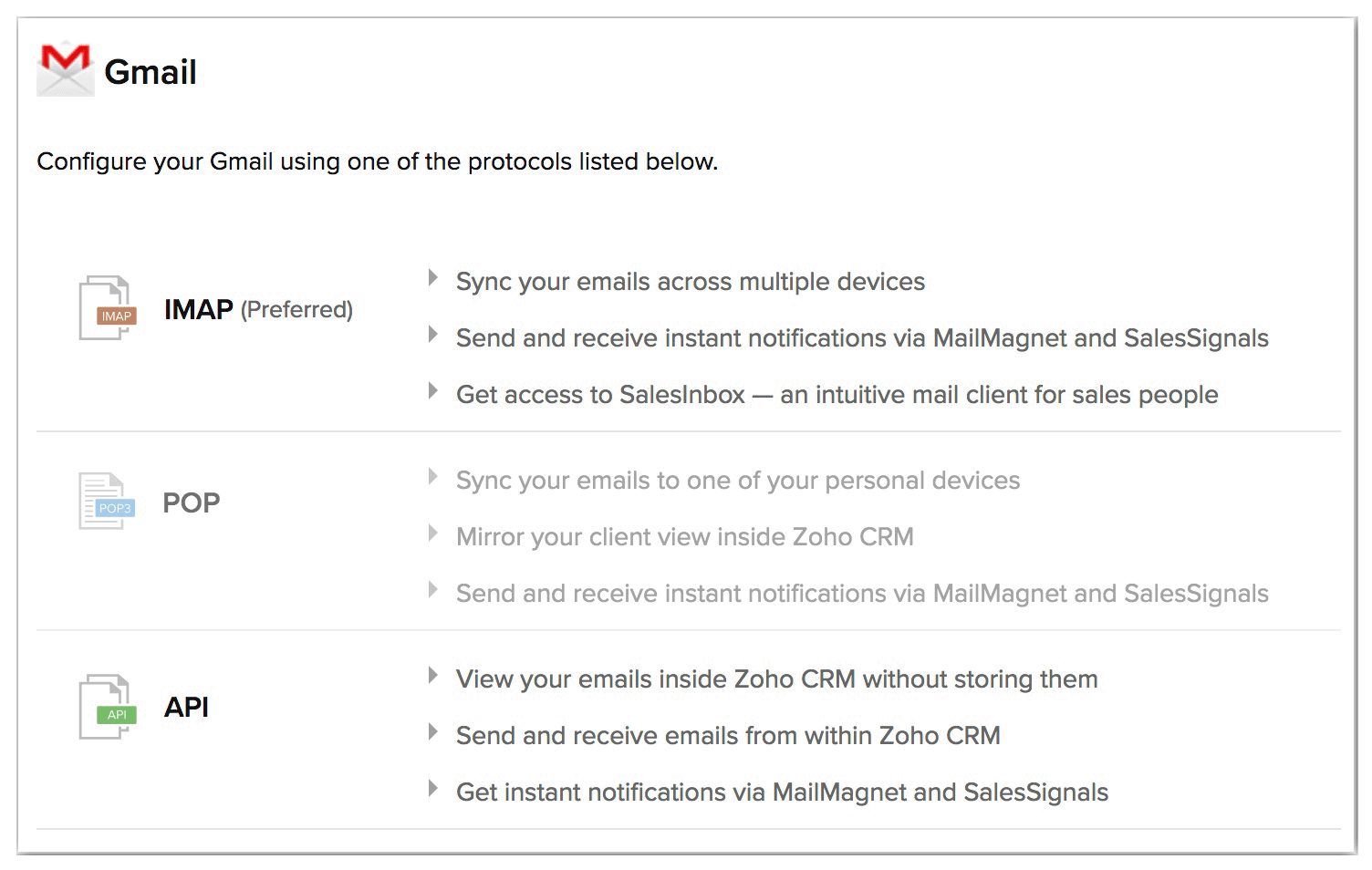
Task: Click arrow beside Get access to SalesInbox
Action: (433, 391)
